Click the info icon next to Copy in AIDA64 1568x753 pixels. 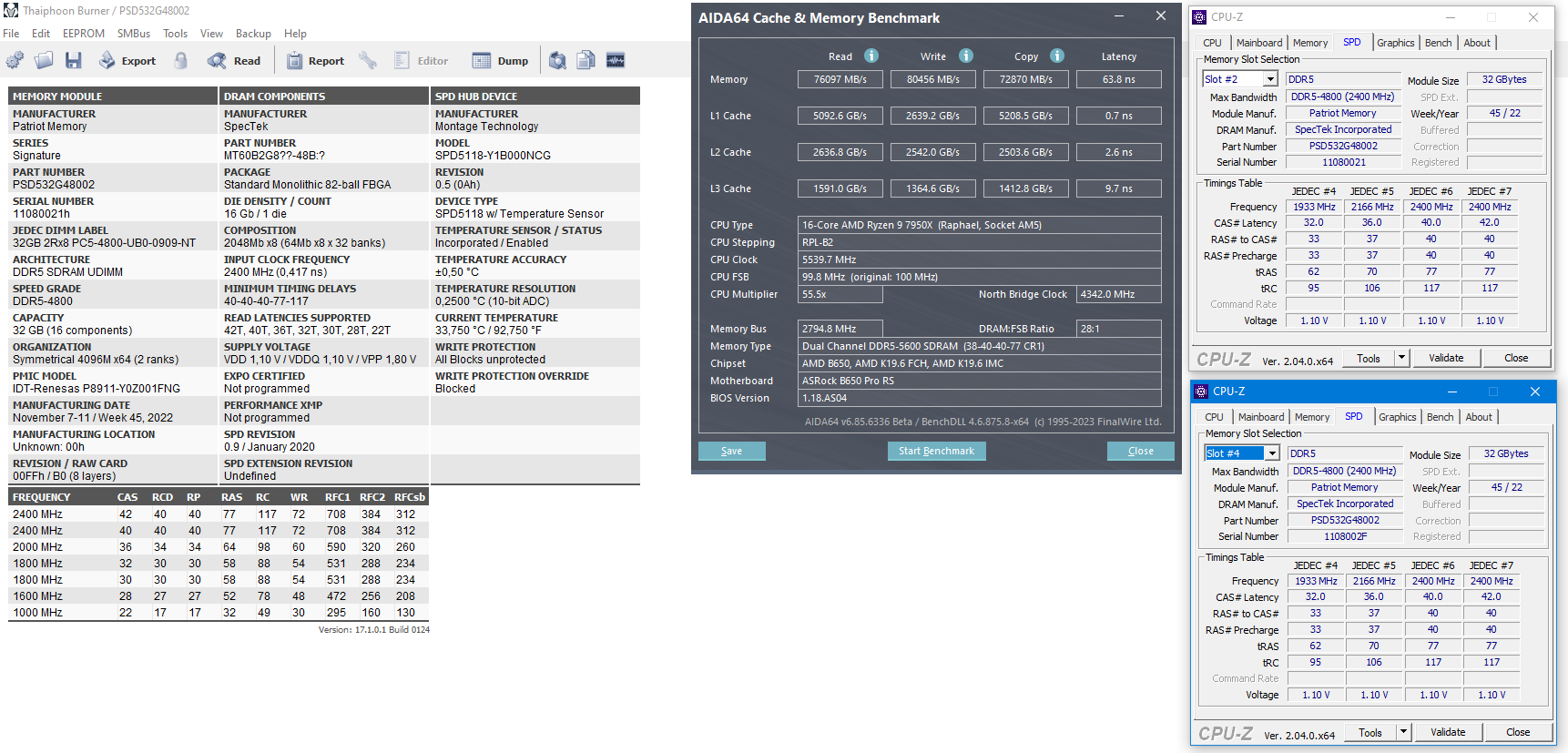click(x=1057, y=56)
